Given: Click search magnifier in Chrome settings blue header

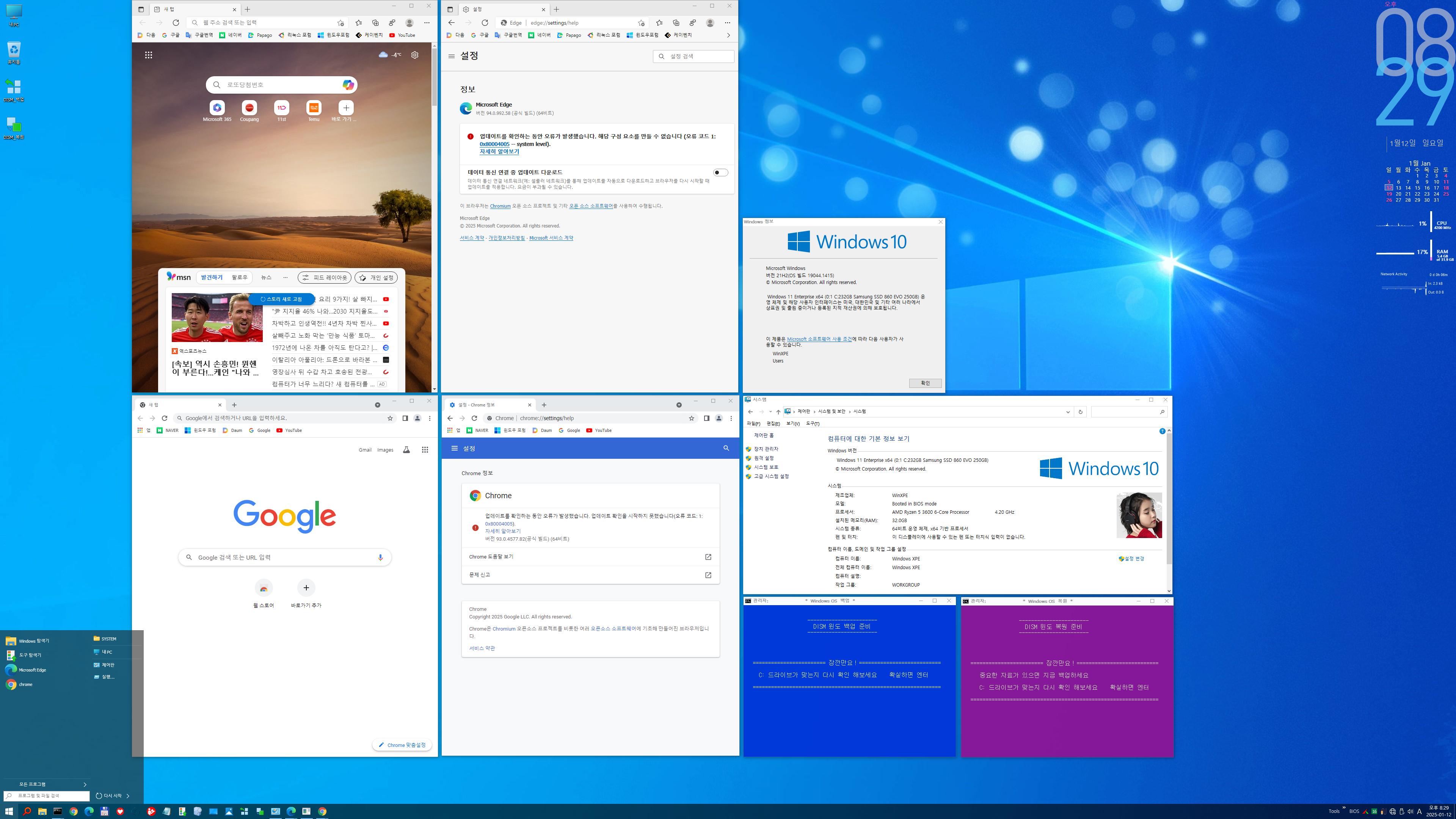Looking at the screenshot, I should click(x=726, y=448).
